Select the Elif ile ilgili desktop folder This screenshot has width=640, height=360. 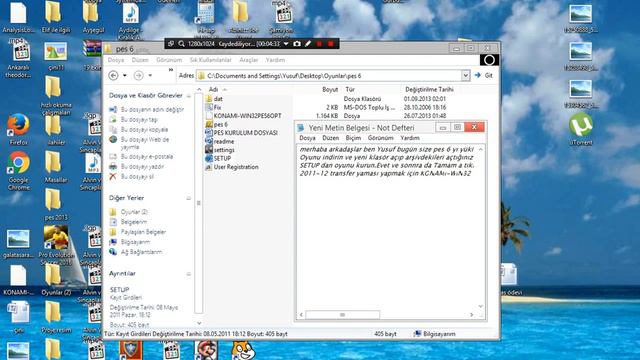(x=56, y=17)
